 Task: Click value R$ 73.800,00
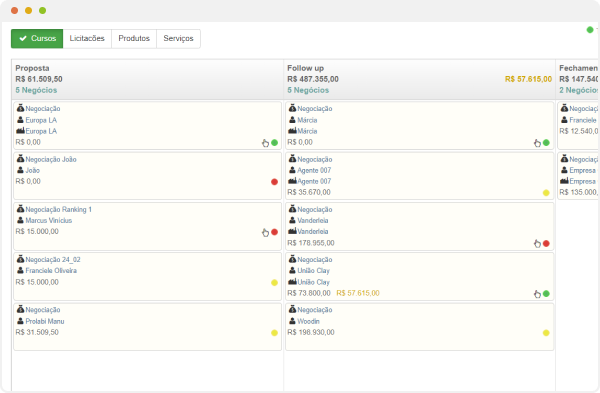coord(309,293)
